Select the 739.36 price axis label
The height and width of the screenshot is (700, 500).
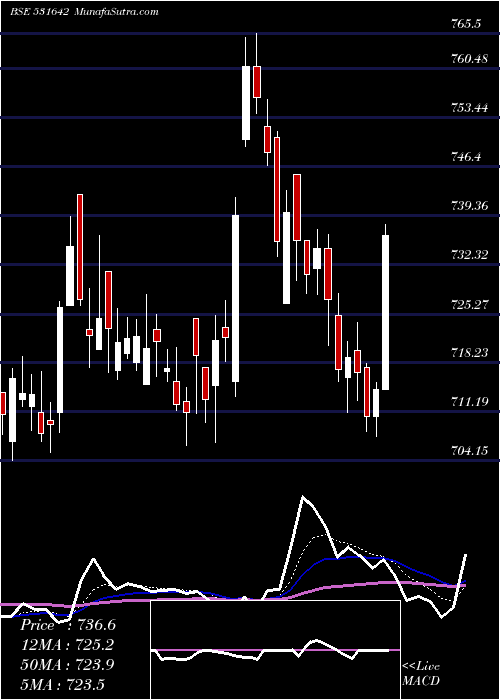pyautogui.click(x=469, y=206)
